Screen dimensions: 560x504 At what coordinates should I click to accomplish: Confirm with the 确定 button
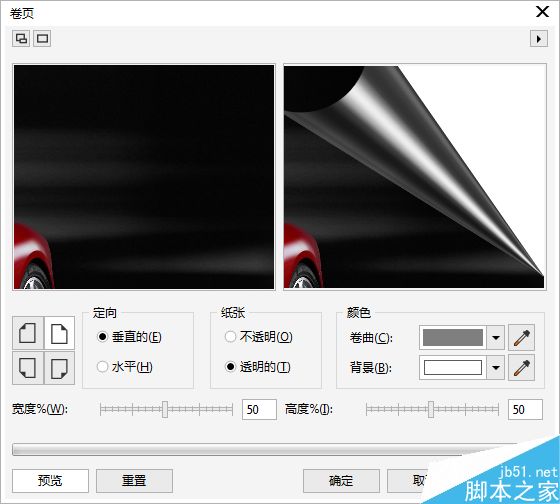click(341, 481)
